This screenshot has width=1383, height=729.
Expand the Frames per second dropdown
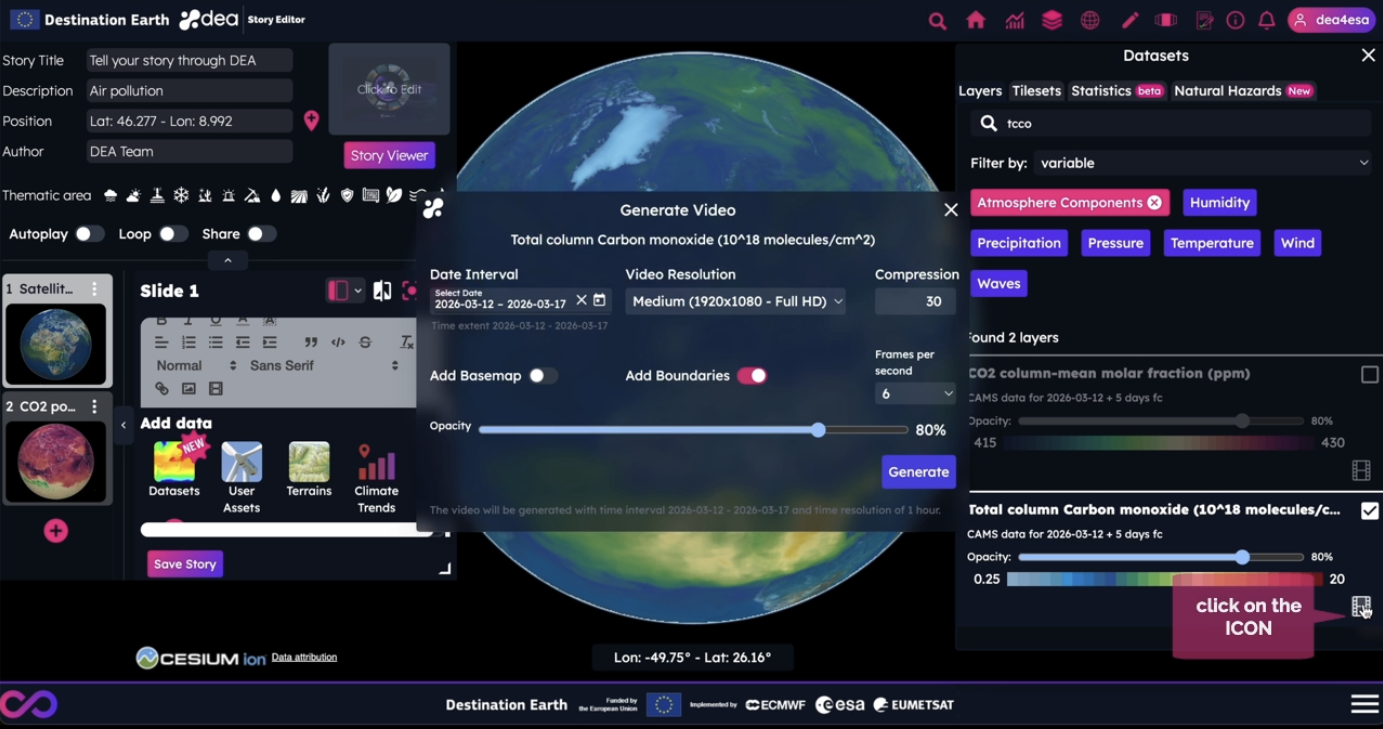915,394
